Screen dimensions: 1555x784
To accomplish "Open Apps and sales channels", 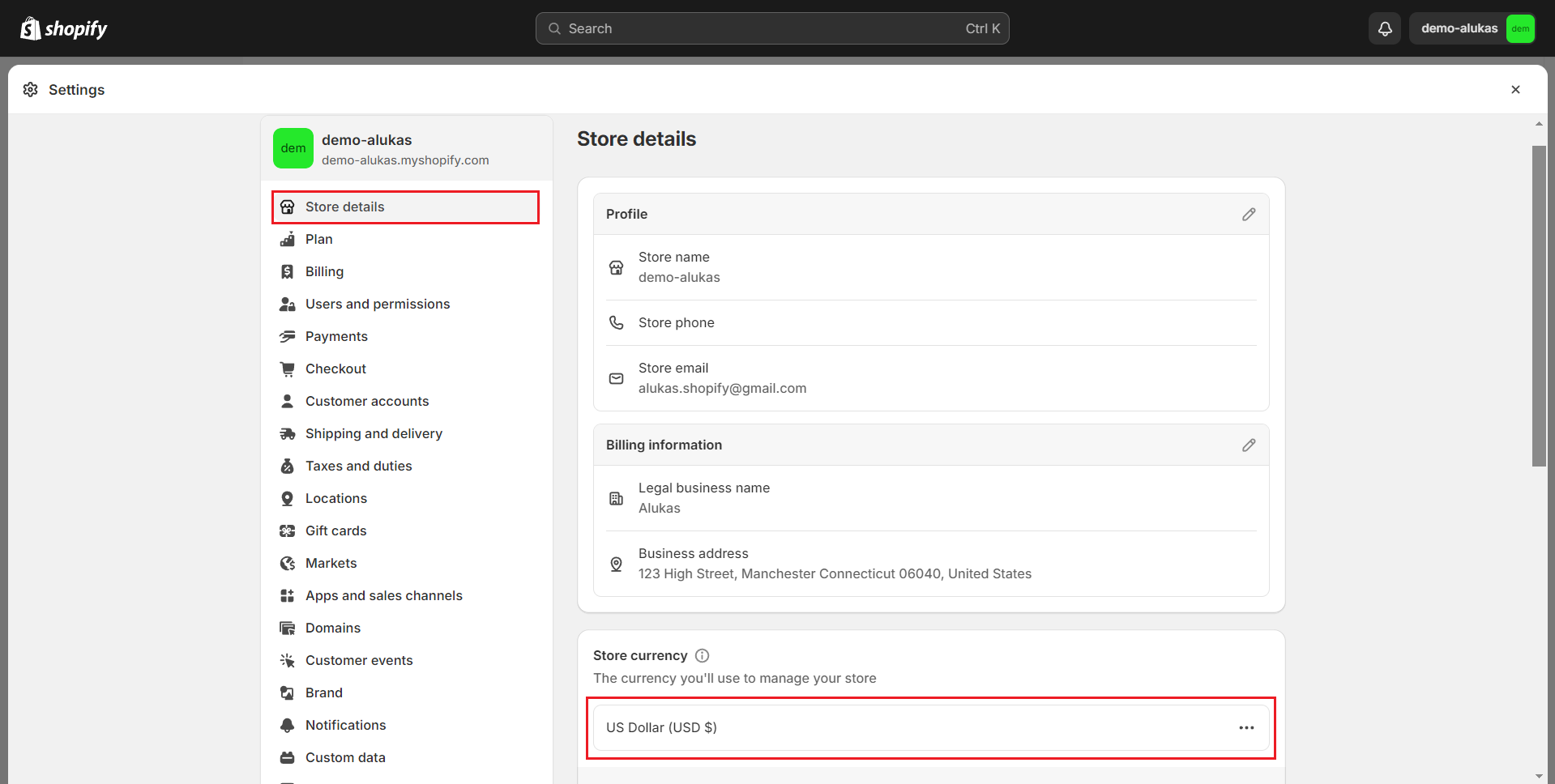I will [383, 595].
